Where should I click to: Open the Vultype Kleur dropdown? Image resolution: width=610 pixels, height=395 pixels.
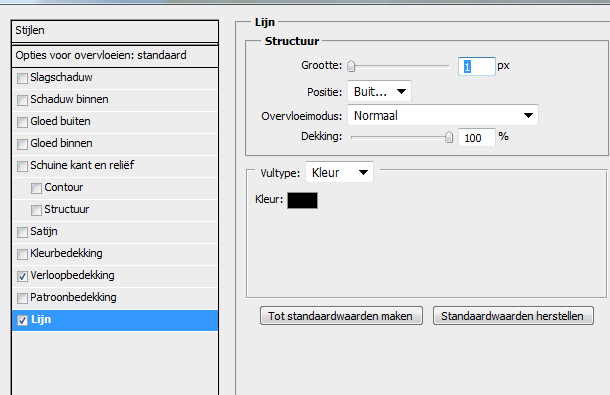340,172
